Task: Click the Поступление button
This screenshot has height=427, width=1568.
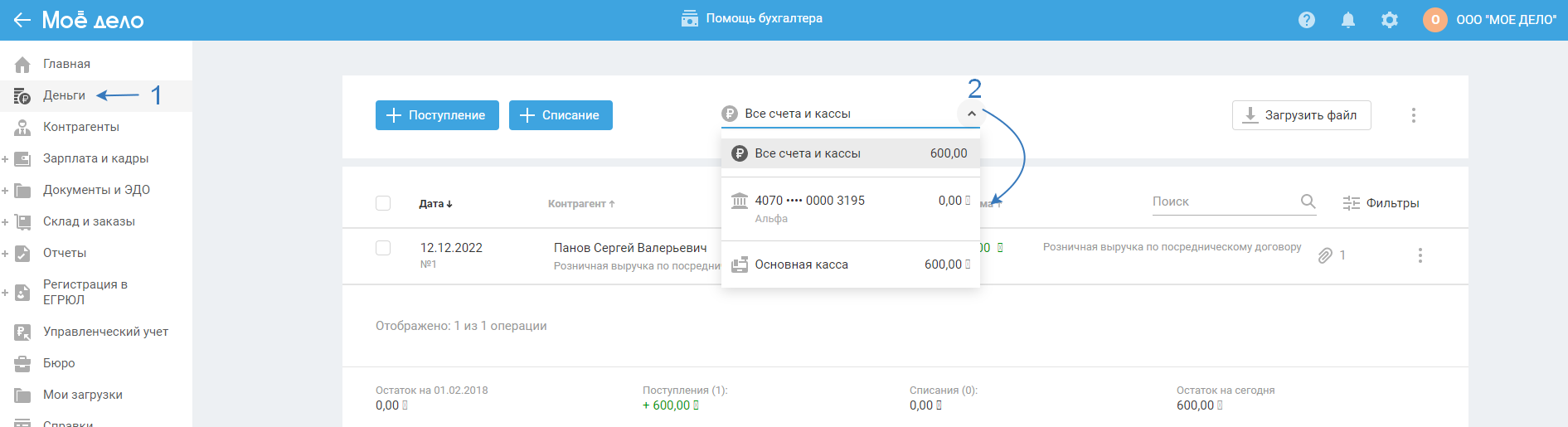Action: tap(437, 115)
